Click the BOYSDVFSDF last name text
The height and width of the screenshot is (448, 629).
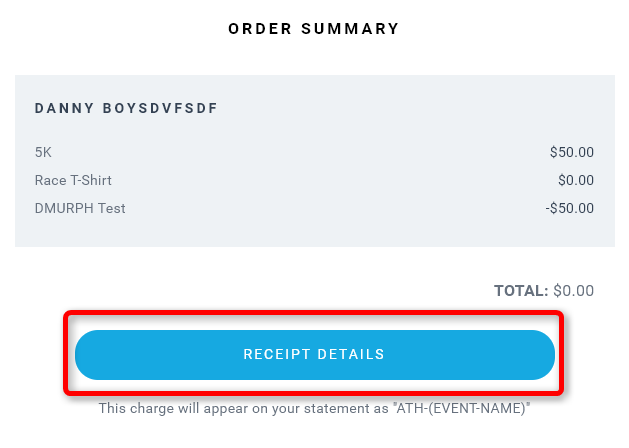[160, 108]
